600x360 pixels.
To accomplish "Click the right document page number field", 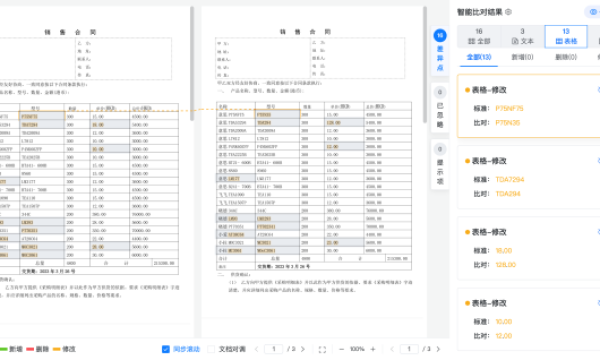I will 409,349.
